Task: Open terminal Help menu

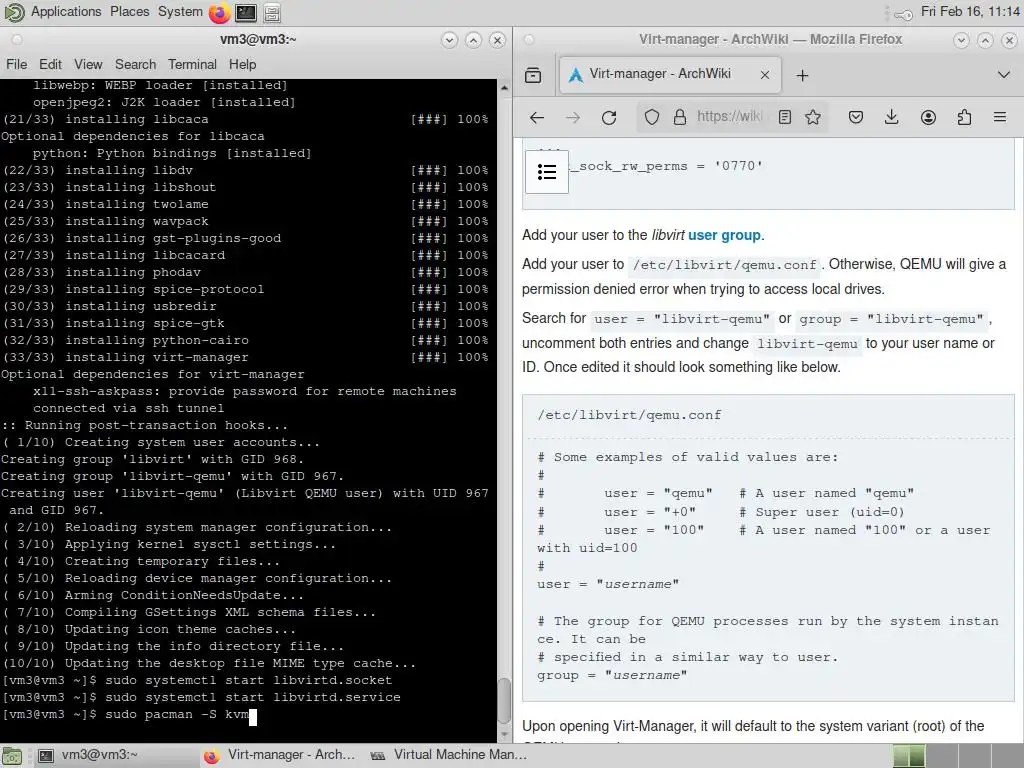Action: (242, 65)
